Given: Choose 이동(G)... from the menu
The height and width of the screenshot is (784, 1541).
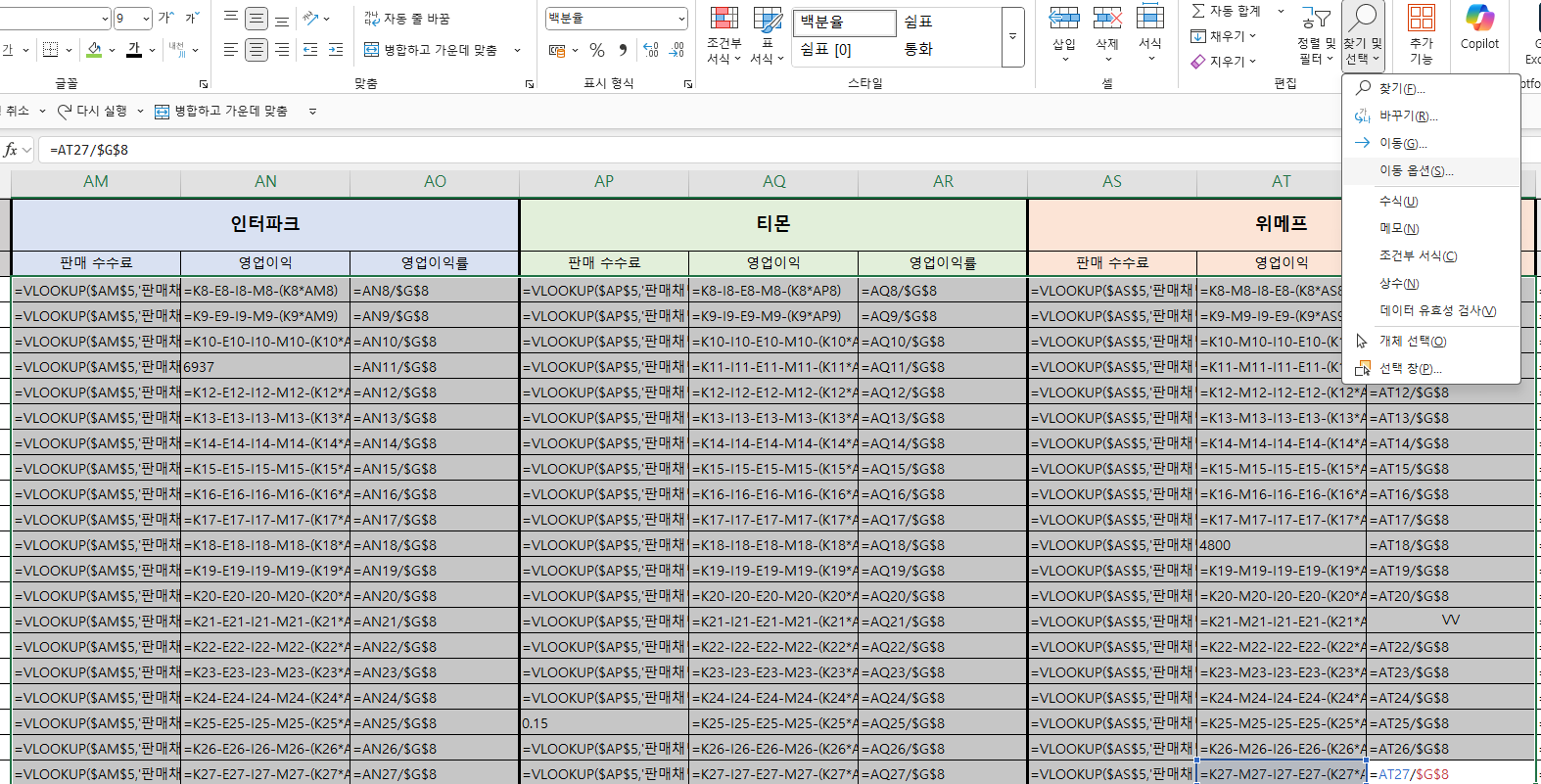Looking at the screenshot, I should pos(1430,143).
